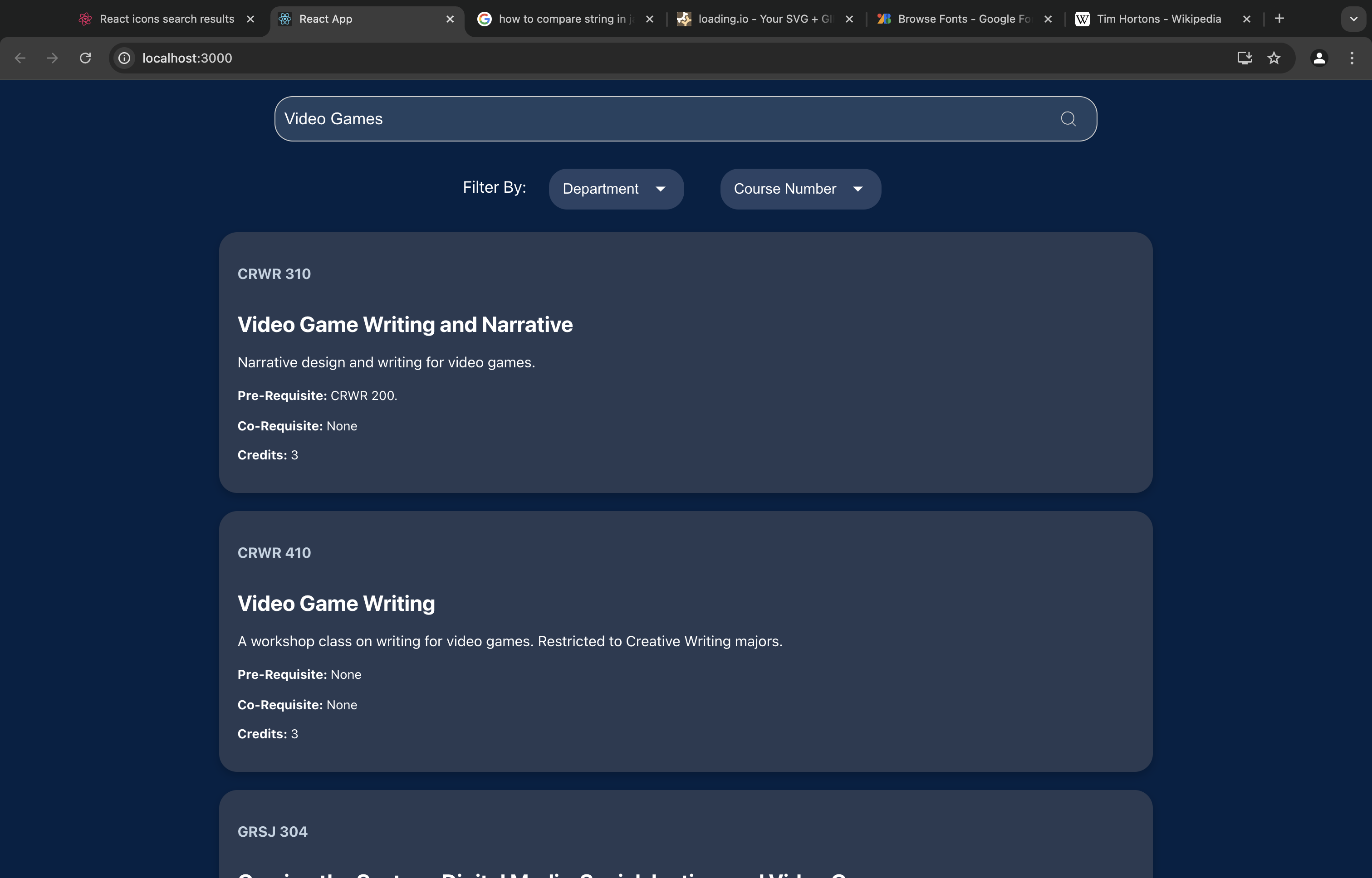The width and height of the screenshot is (1372, 878).
Task: Expand the Course Number filter dropdown
Action: (800, 189)
